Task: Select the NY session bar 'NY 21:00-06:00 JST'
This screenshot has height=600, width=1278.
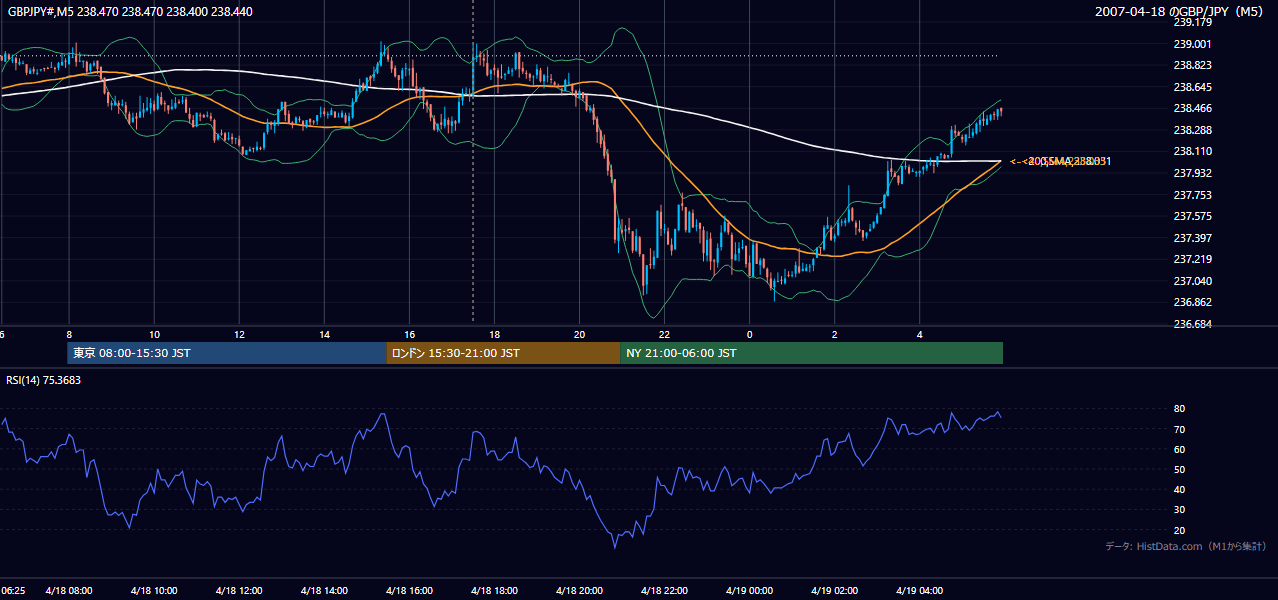Action: click(811, 353)
